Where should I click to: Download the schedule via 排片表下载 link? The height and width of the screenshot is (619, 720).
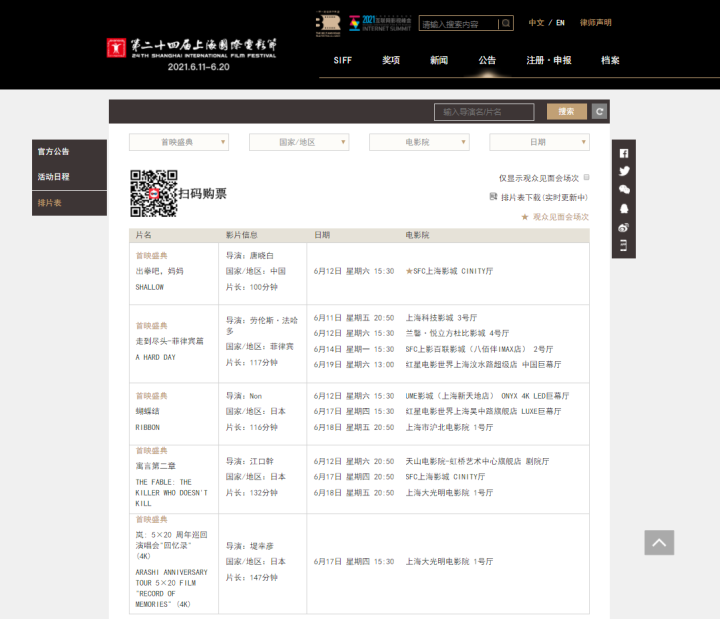point(544,197)
